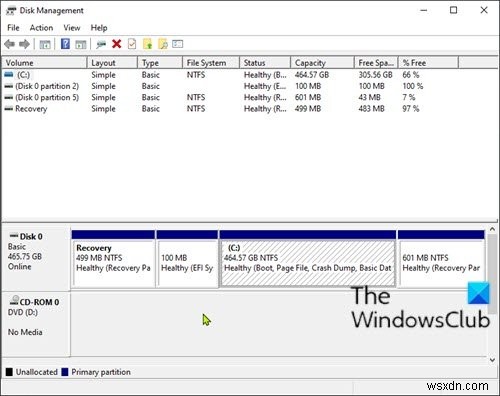500x396 pixels.
Task: Select the CD-ROM 0 label panel
Action: (x=36, y=325)
